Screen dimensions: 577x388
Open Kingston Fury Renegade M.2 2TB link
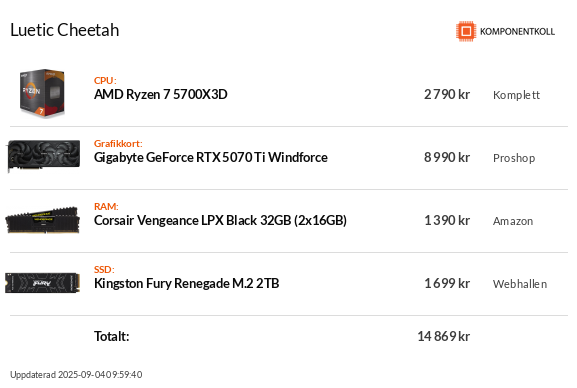187,283
